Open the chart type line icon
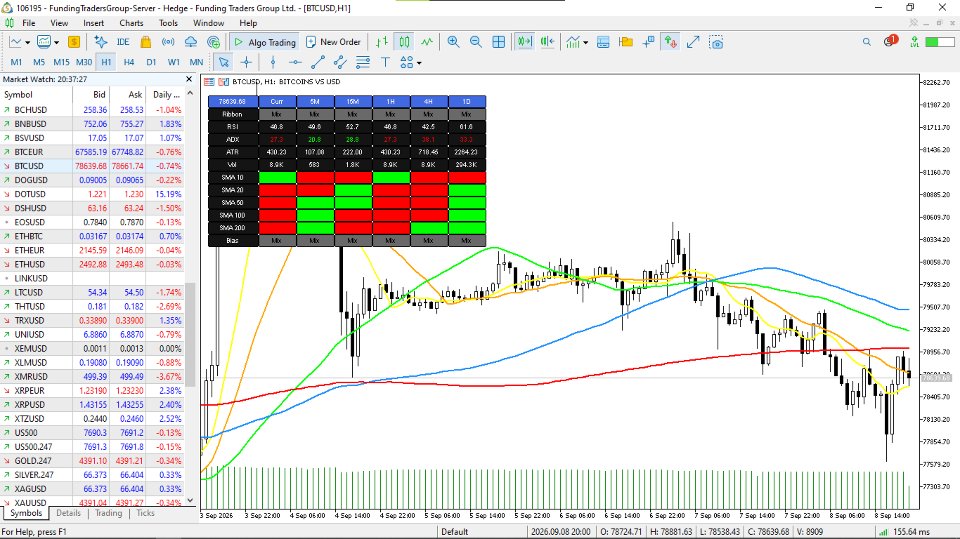This screenshot has width=960, height=539. coord(15,42)
